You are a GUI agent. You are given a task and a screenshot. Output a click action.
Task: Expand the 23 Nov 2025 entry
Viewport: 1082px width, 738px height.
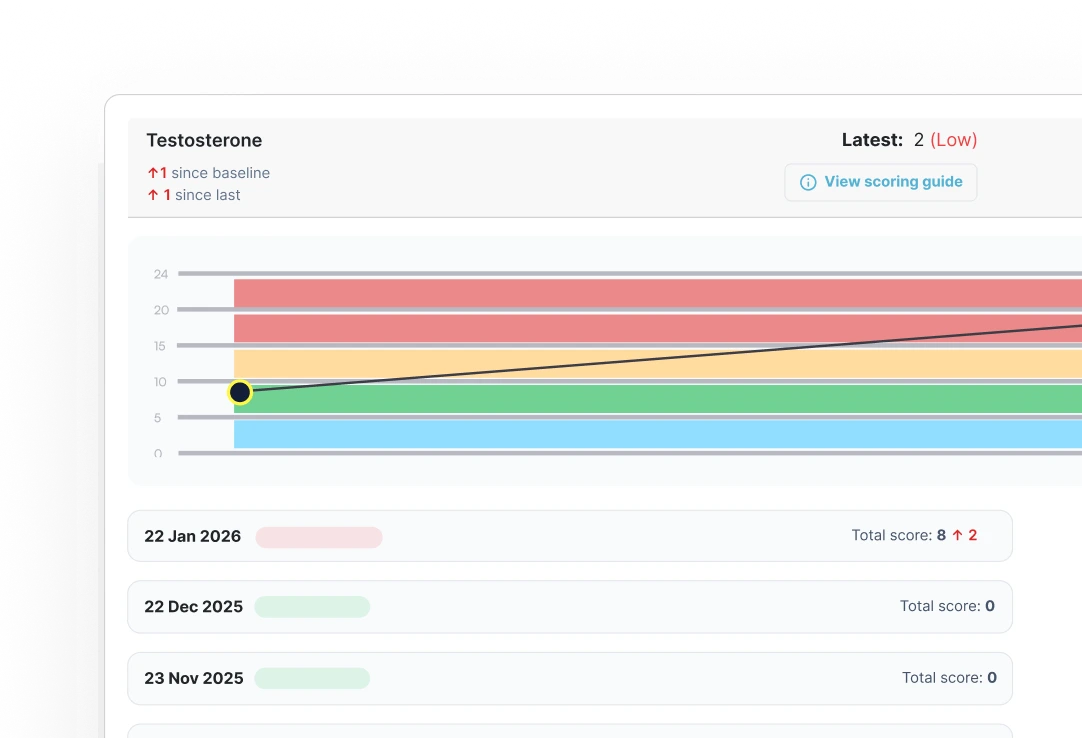[x=569, y=678]
